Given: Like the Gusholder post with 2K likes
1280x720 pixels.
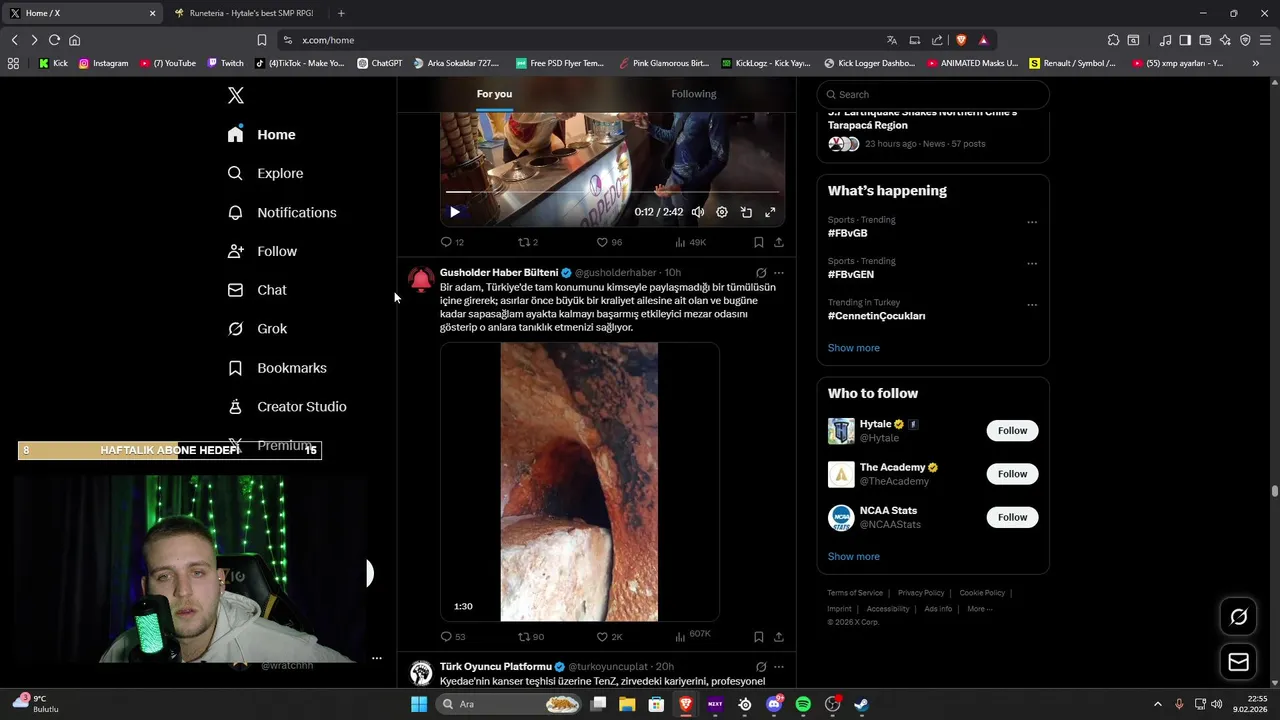Looking at the screenshot, I should tap(609, 636).
